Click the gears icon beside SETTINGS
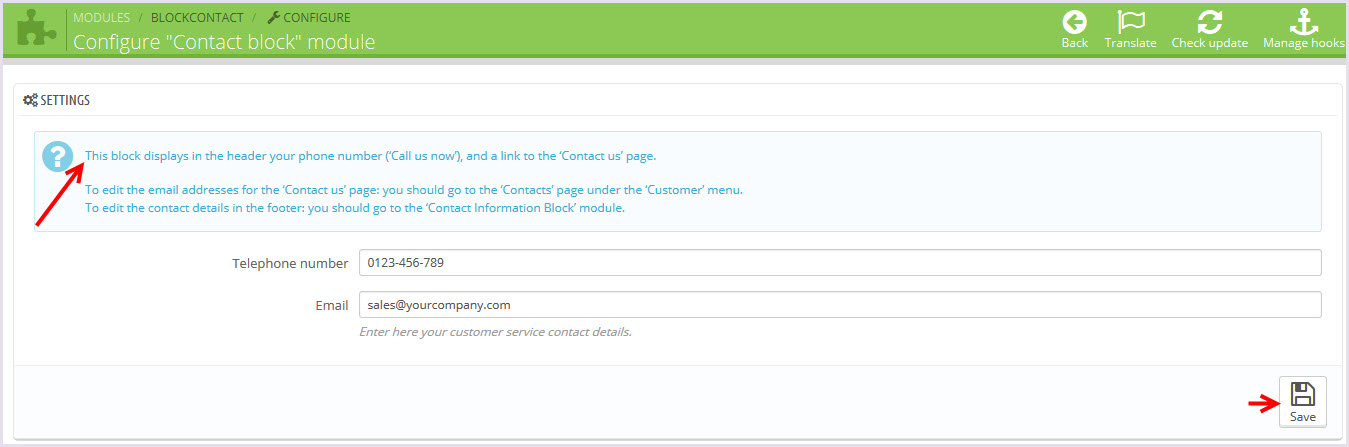This screenshot has height=447, width=1349. pos(30,100)
